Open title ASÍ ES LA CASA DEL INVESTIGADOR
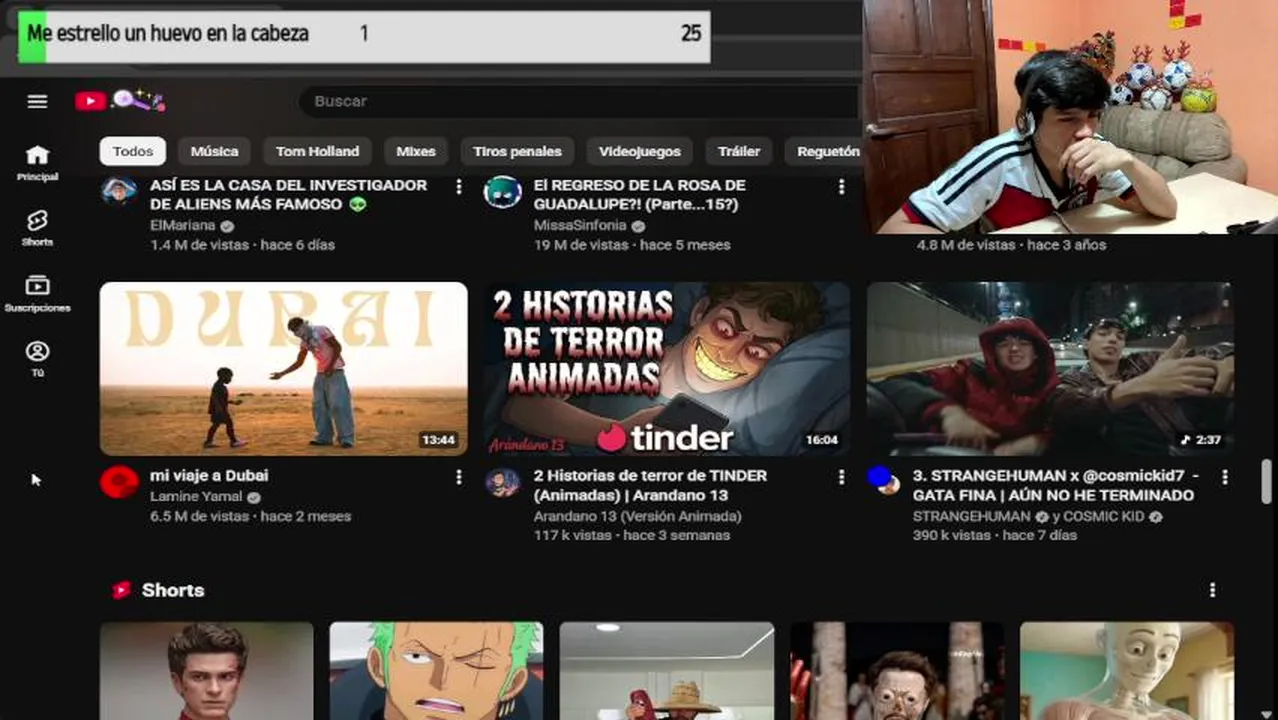 click(288, 194)
